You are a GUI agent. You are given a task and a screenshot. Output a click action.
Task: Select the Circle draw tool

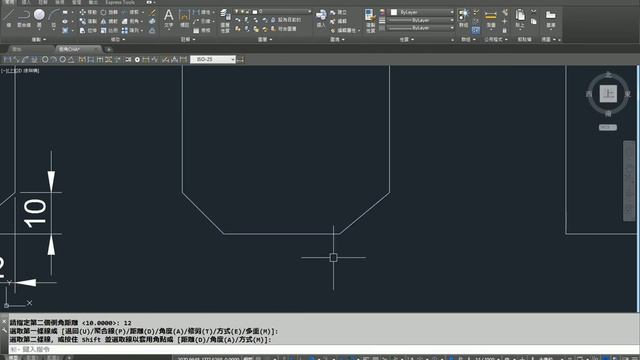click(x=39, y=18)
